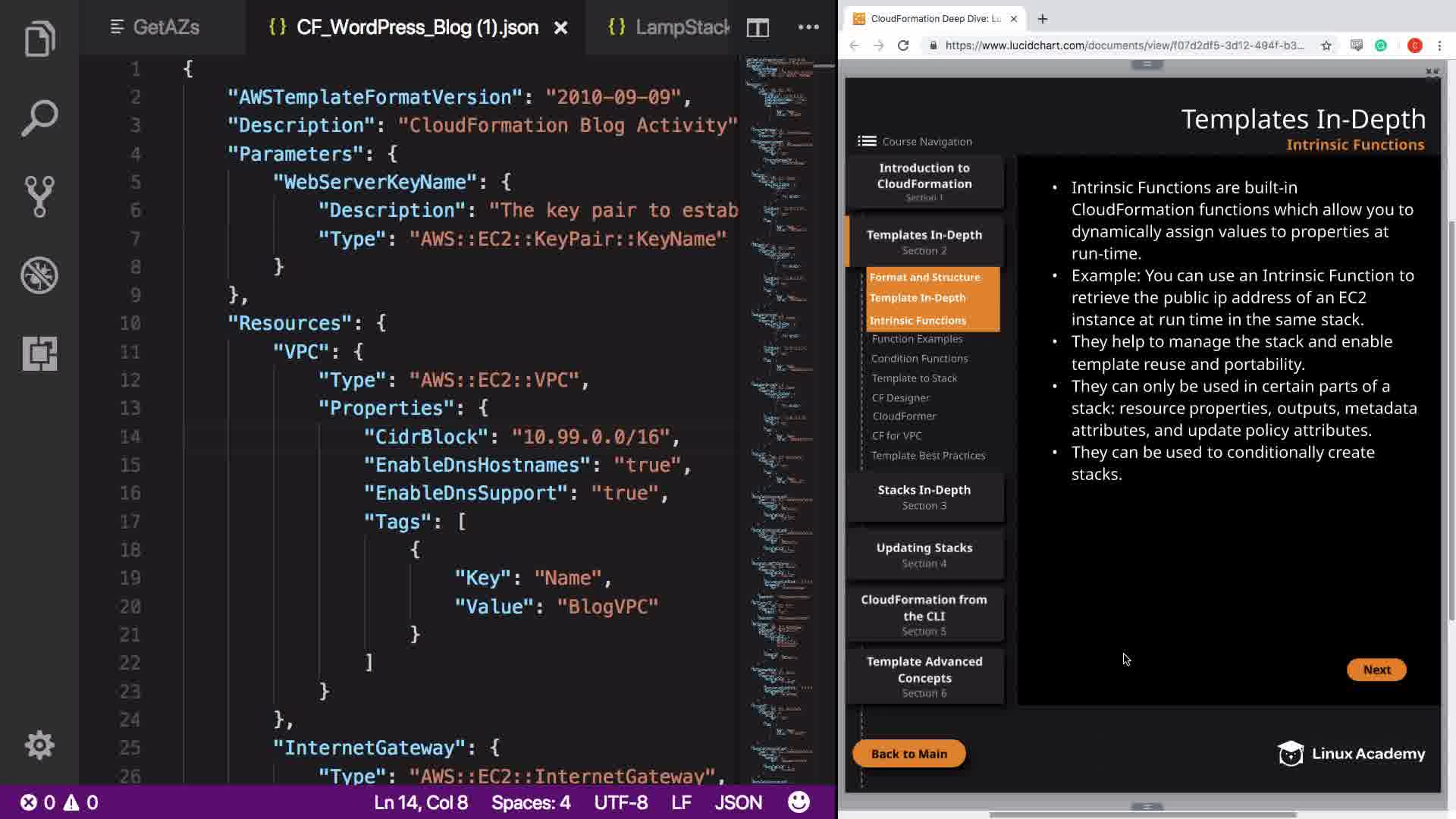Click the smiley feedback icon in status bar

pyautogui.click(x=799, y=802)
